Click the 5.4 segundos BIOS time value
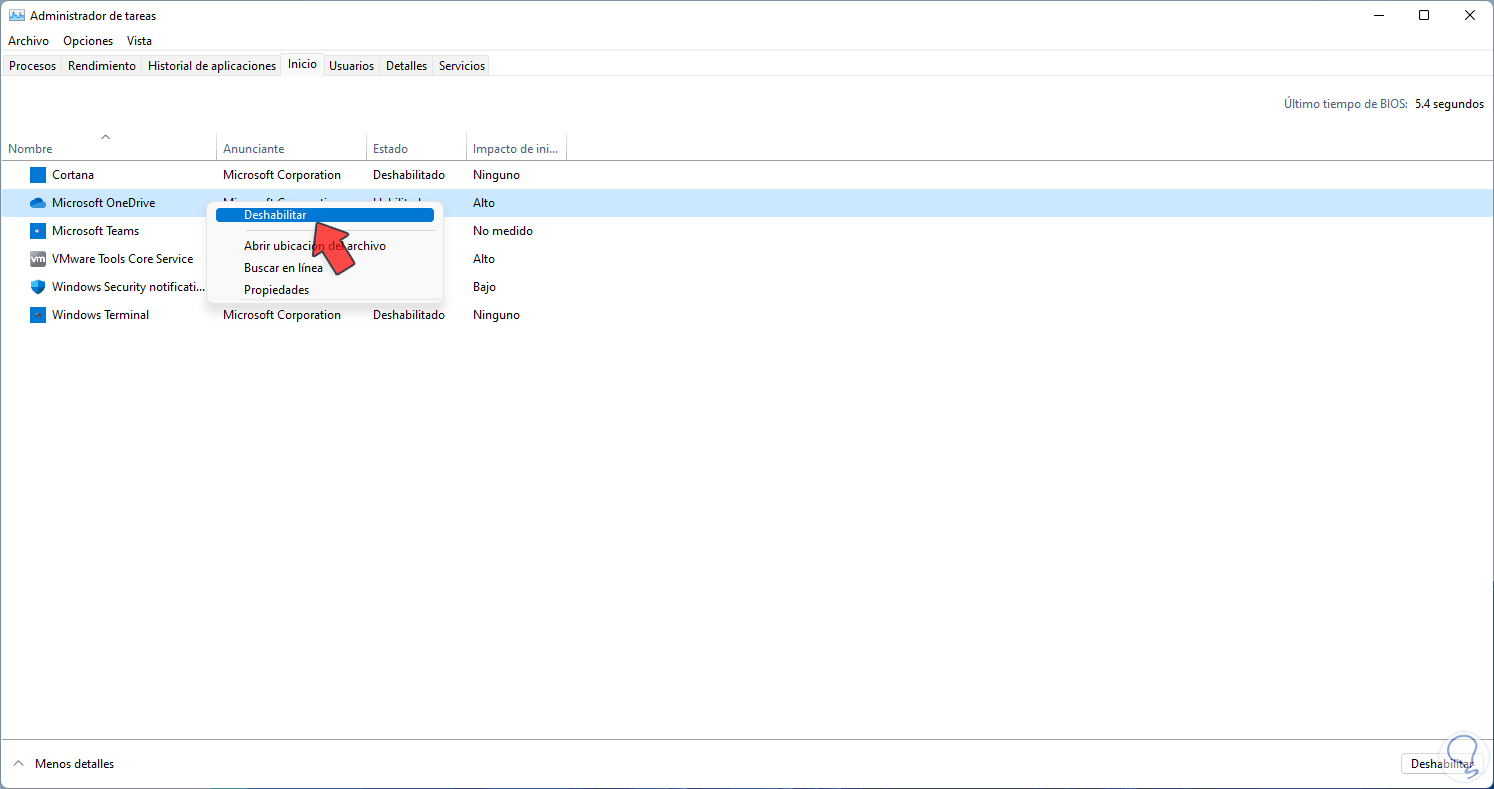The height and width of the screenshot is (789, 1494). (x=1450, y=104)
